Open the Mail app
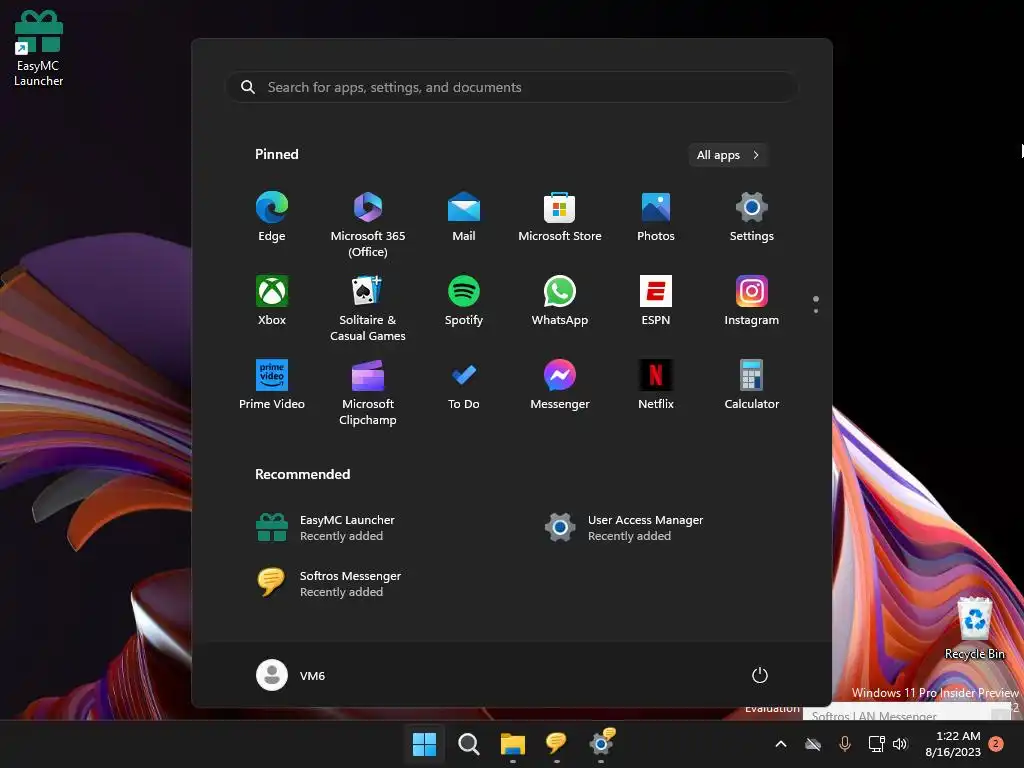The height and width of the screenshot is (768, 1024). [464, 217]
